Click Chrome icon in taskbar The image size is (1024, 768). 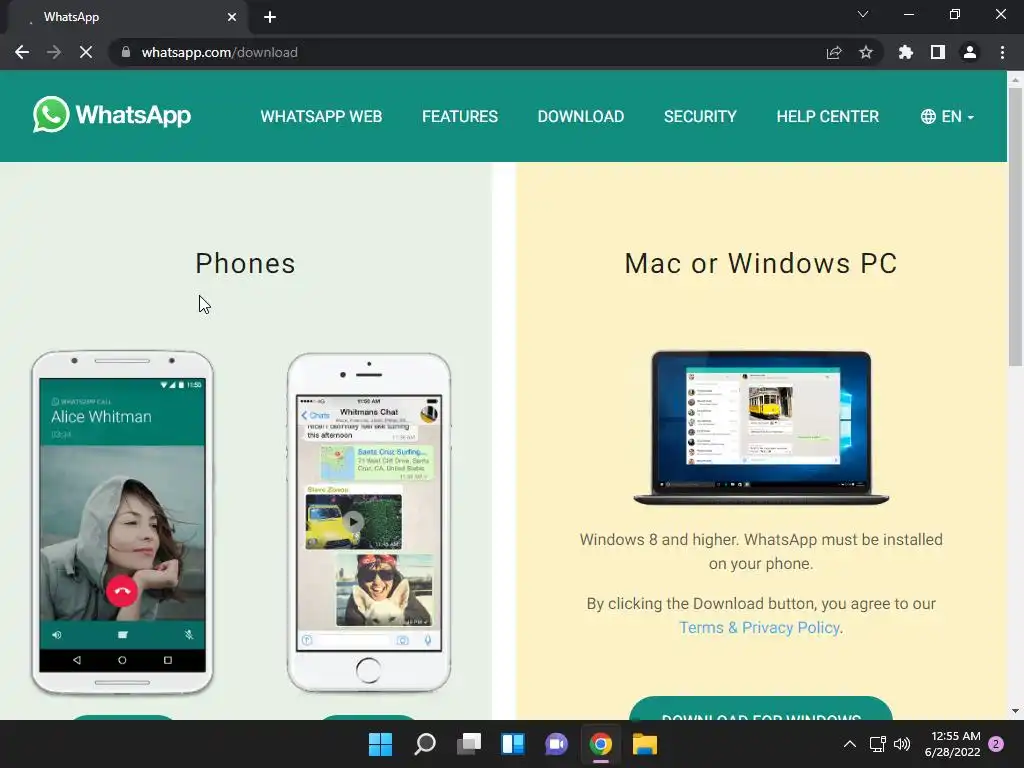coord(601,744)
